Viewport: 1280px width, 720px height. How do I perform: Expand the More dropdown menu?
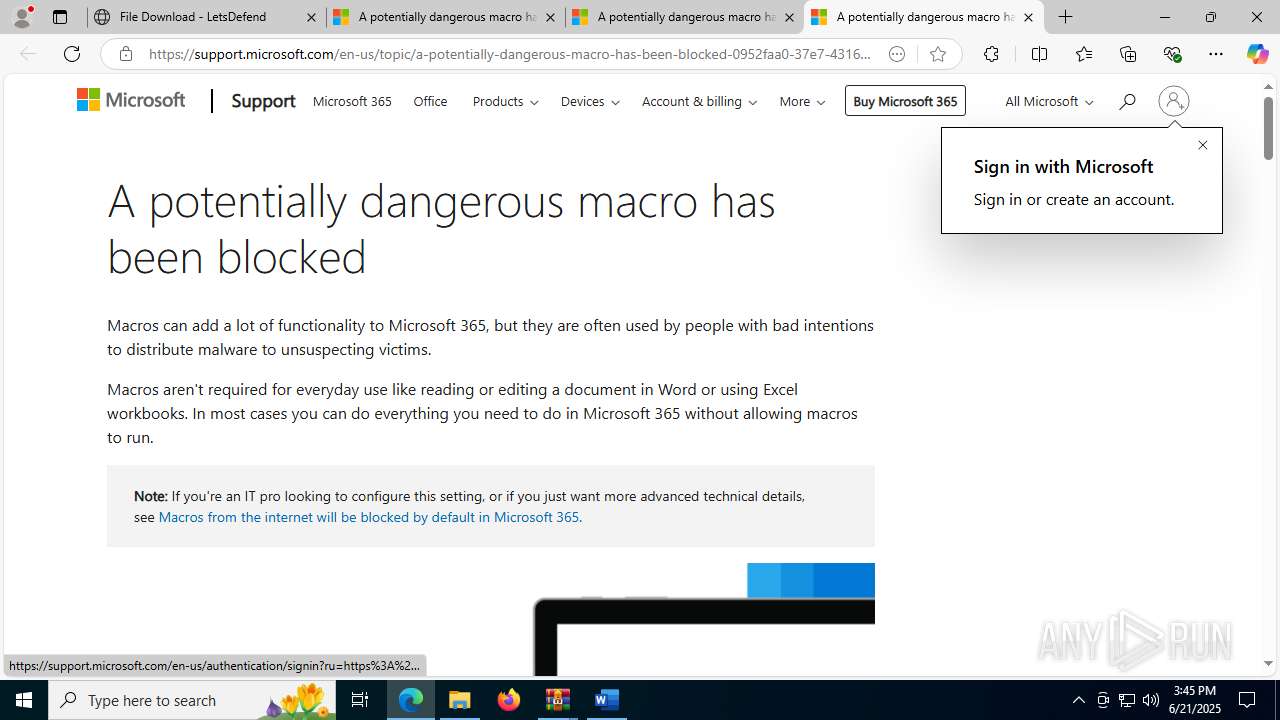802,101
